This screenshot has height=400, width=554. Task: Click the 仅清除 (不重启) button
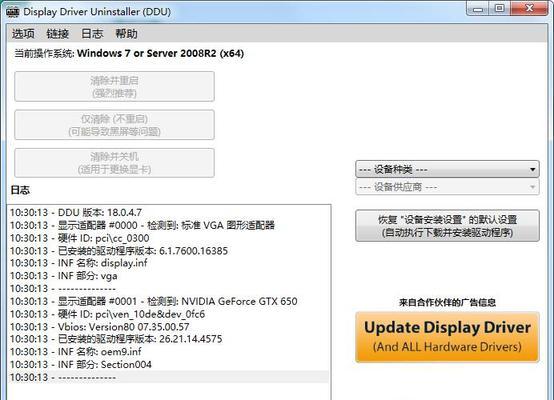coord(114,125)
